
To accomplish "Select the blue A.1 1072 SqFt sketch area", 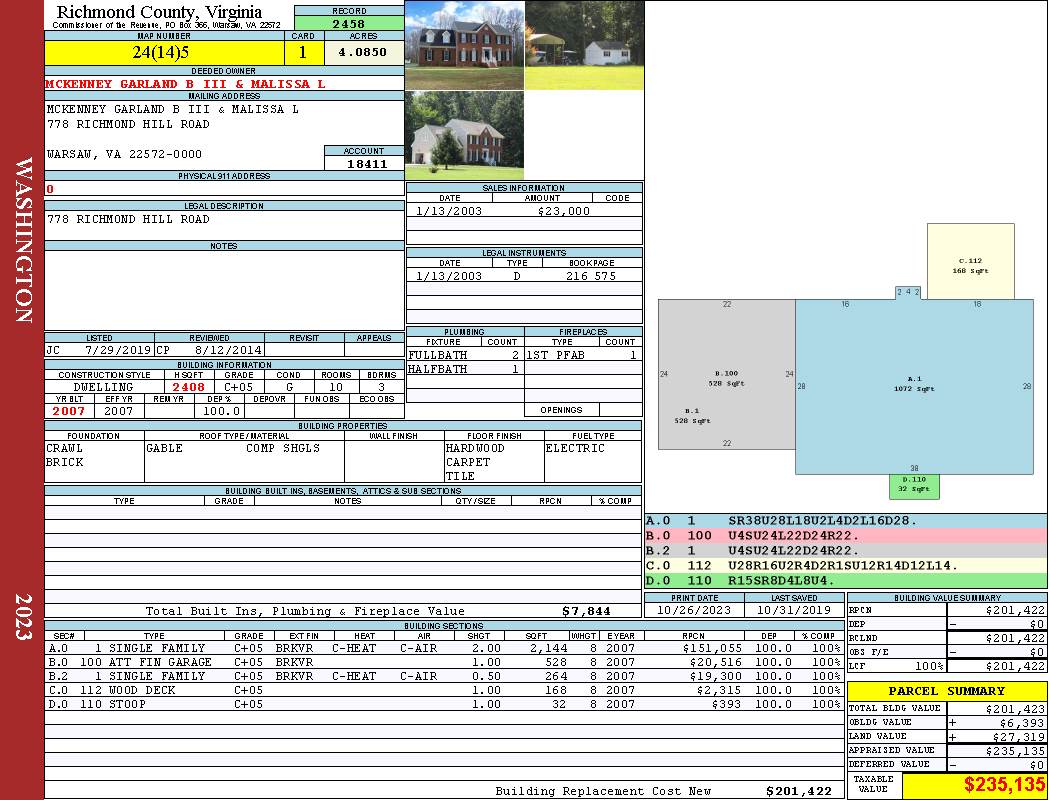I will click(x=914, y=387).
